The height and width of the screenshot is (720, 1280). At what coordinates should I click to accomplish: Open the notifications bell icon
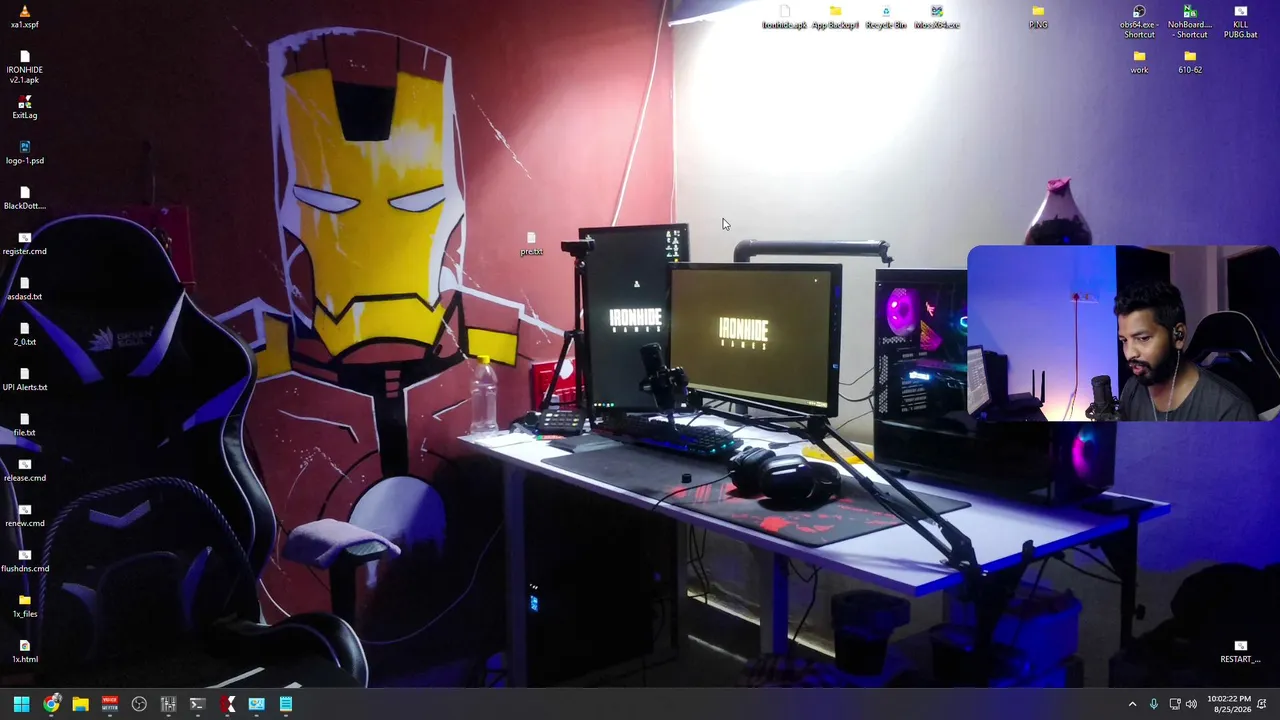point(1262,704)
